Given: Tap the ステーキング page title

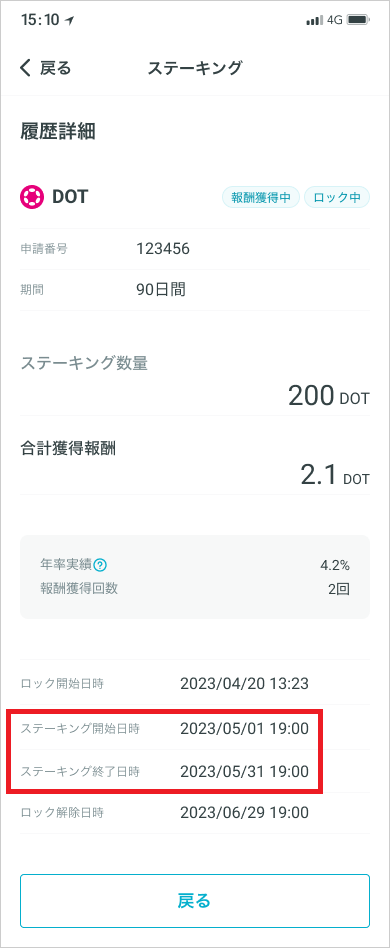Looking at the screenshot, I should tap(195, 68).
